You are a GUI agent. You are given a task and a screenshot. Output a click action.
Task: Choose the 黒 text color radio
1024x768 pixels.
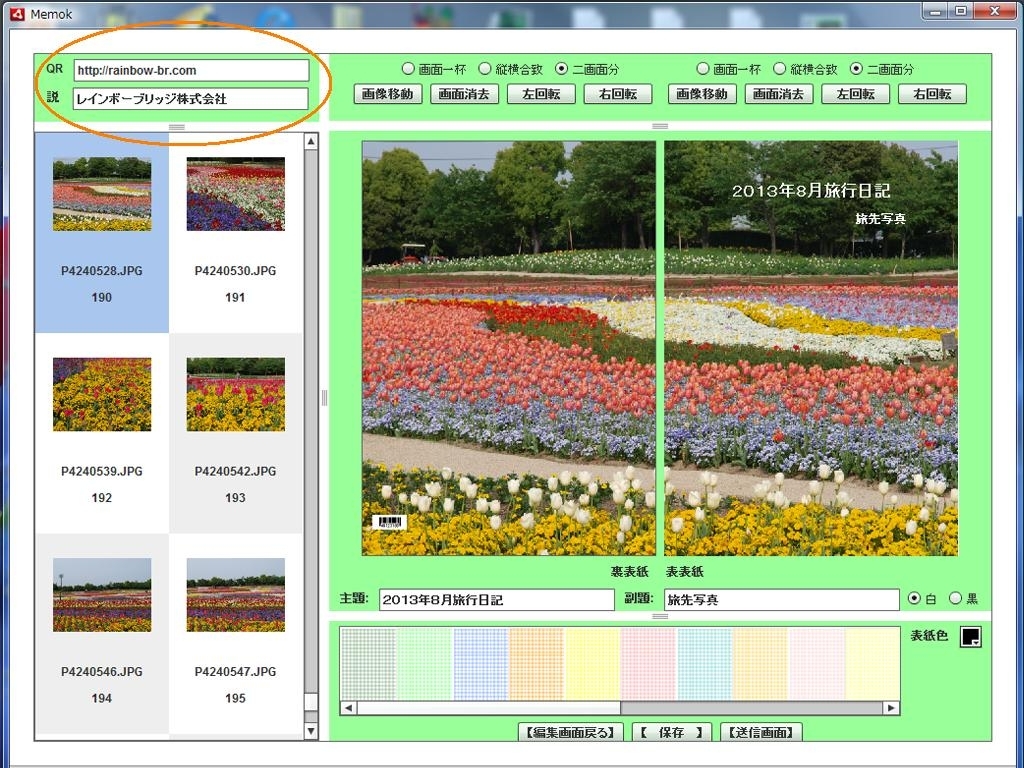point(955,598)
